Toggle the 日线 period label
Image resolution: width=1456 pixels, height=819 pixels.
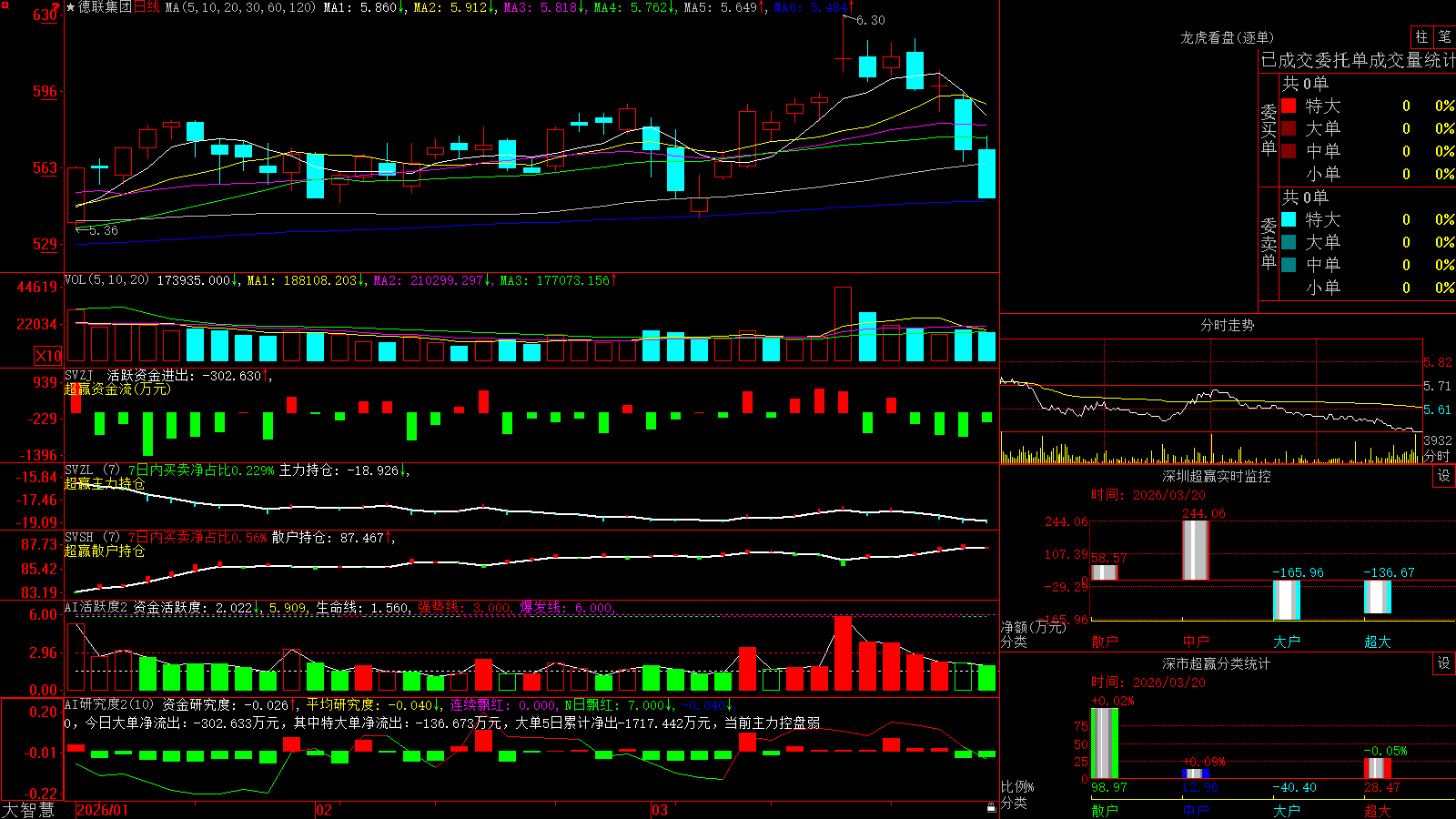click(x=147, y=7)
